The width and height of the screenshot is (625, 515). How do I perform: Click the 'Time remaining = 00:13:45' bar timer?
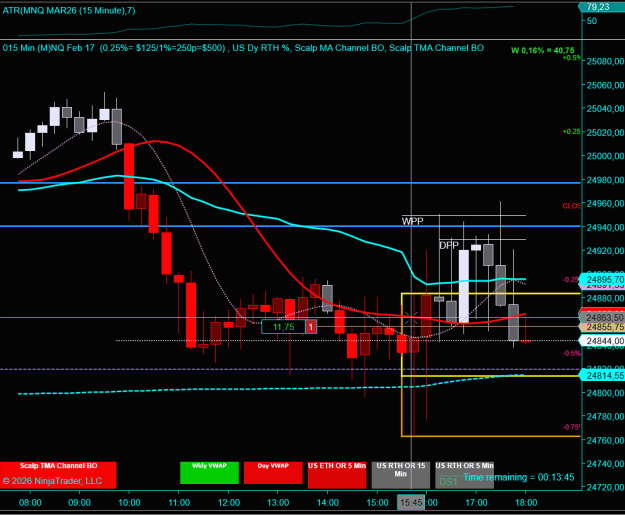519,477
